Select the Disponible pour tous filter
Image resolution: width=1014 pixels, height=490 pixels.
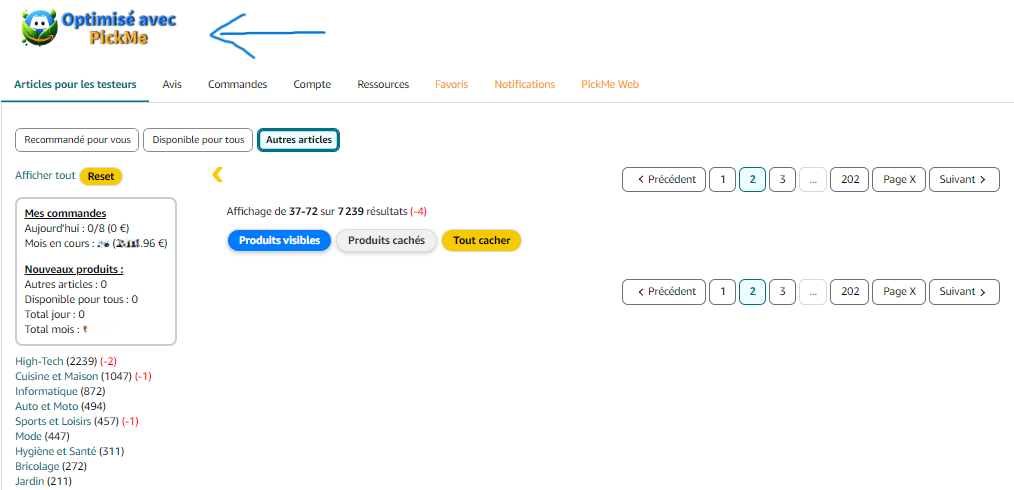click(x=198, y=140)
